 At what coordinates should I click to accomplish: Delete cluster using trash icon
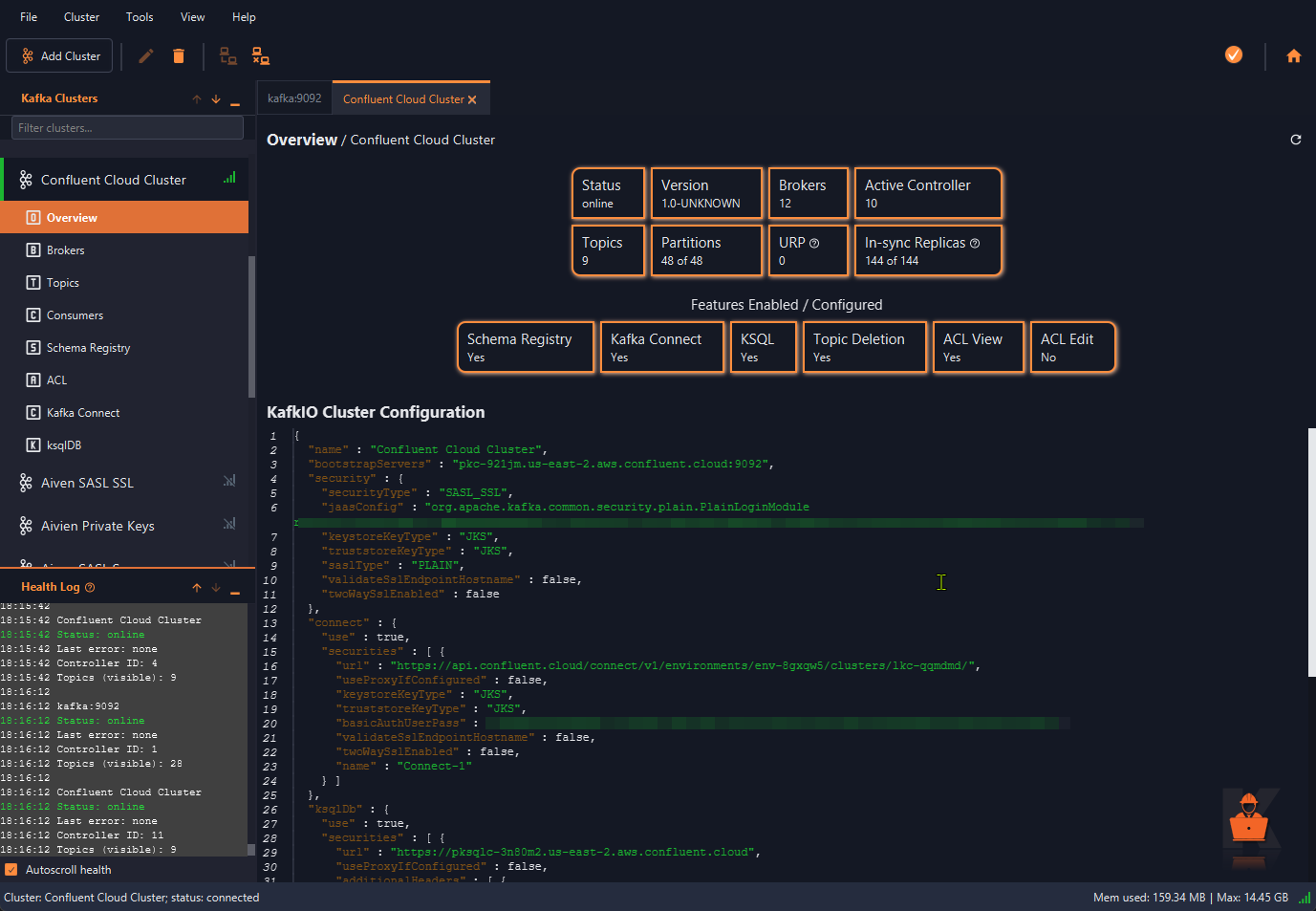click(x=179, y=55)
